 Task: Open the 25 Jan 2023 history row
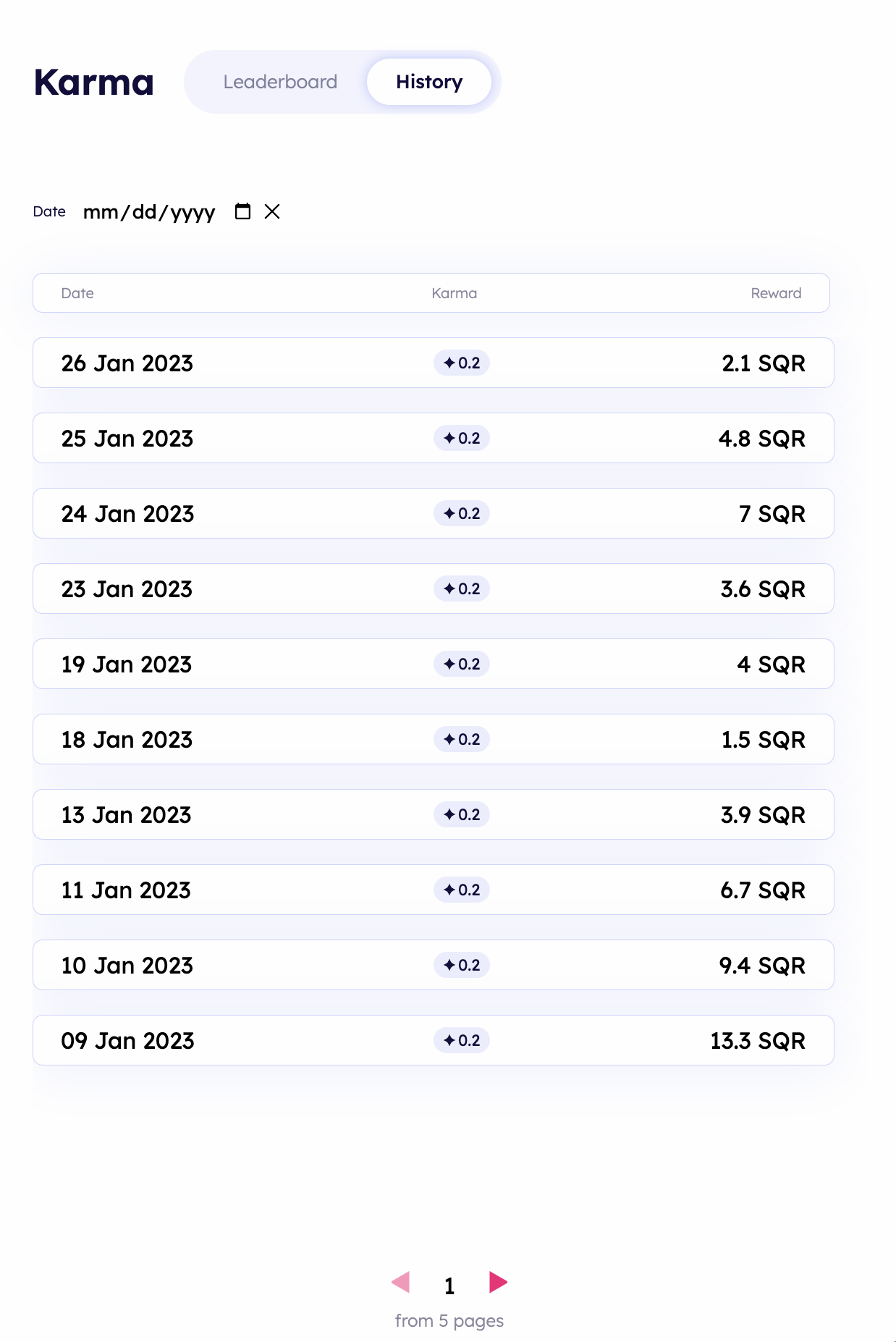click(x=434, y=438)
